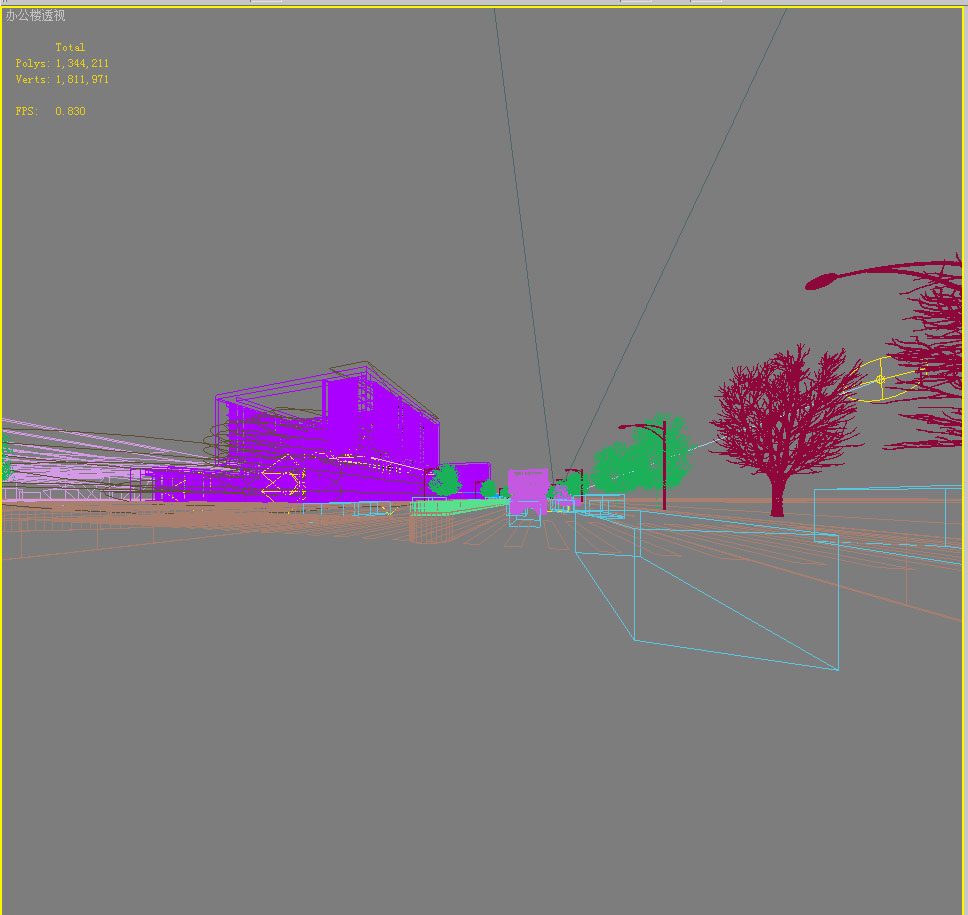Click the Polys count 1,344,211
The height and width of the screenshot is (915, 968).
click(82, 63)
